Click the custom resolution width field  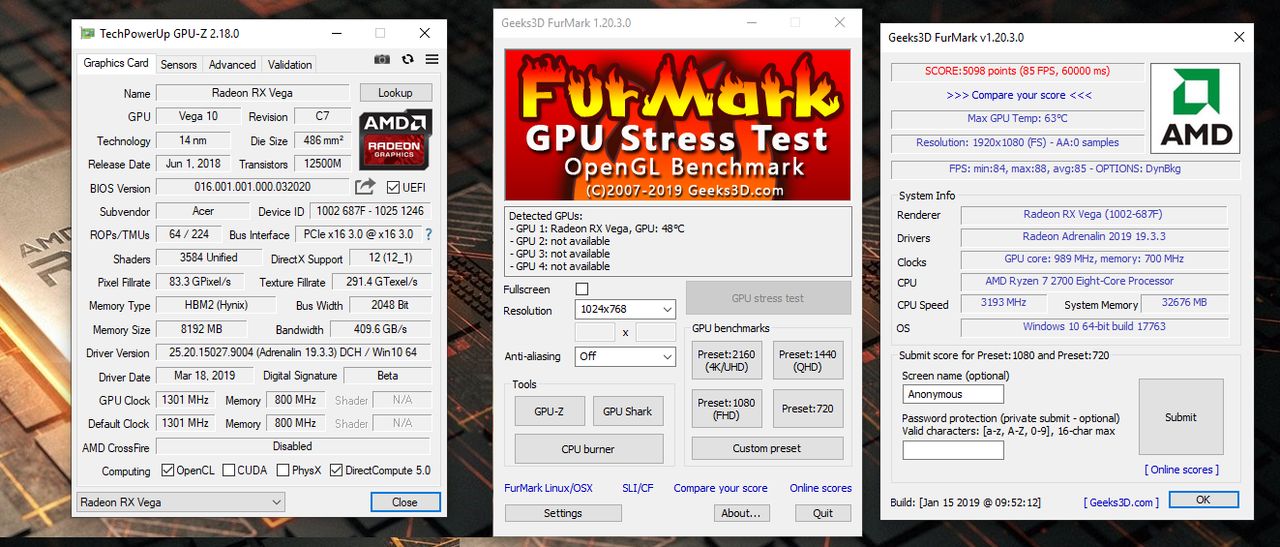tap(595, 332)
